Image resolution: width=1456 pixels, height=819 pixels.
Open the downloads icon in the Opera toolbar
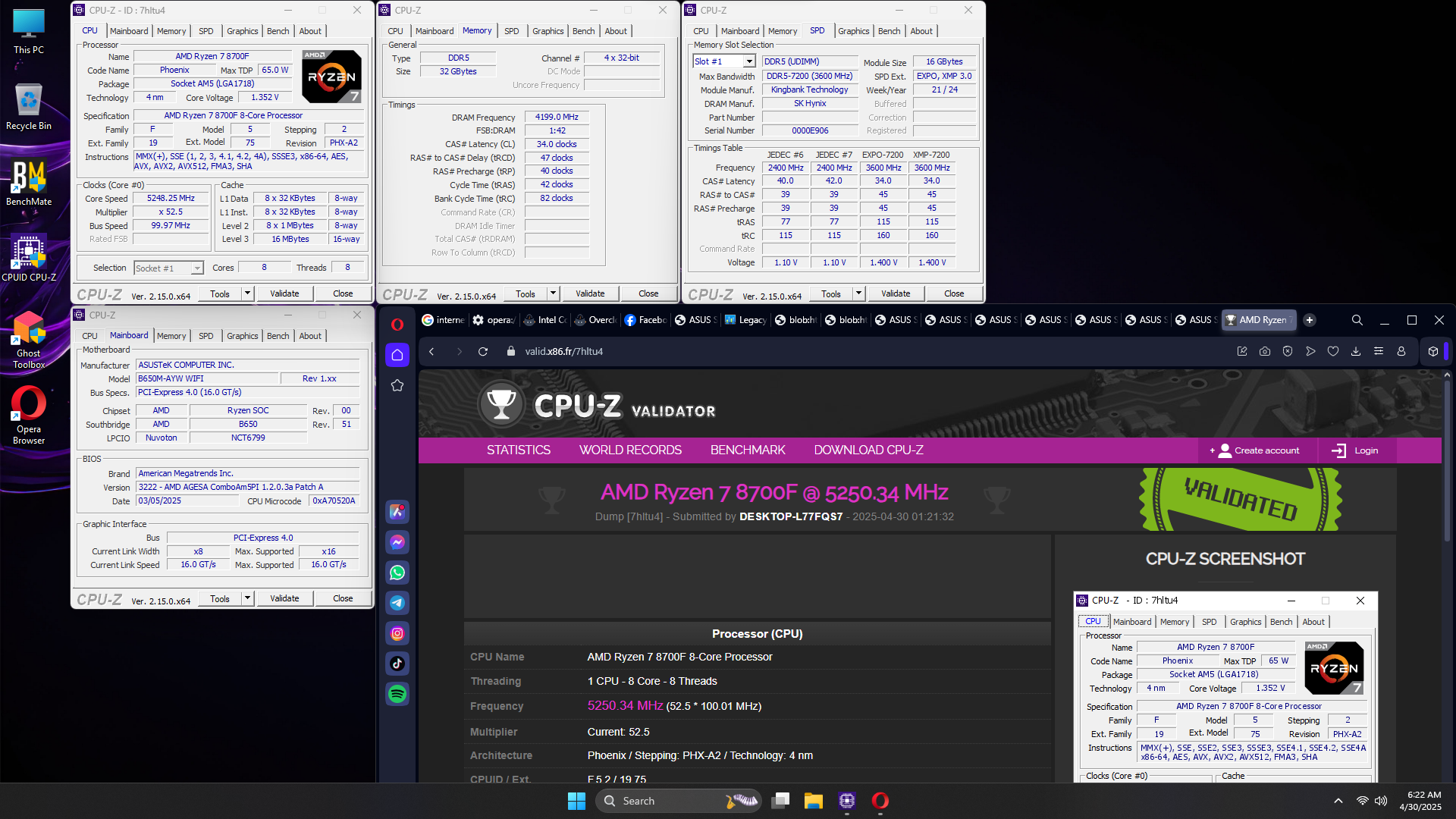(1356, 351)
